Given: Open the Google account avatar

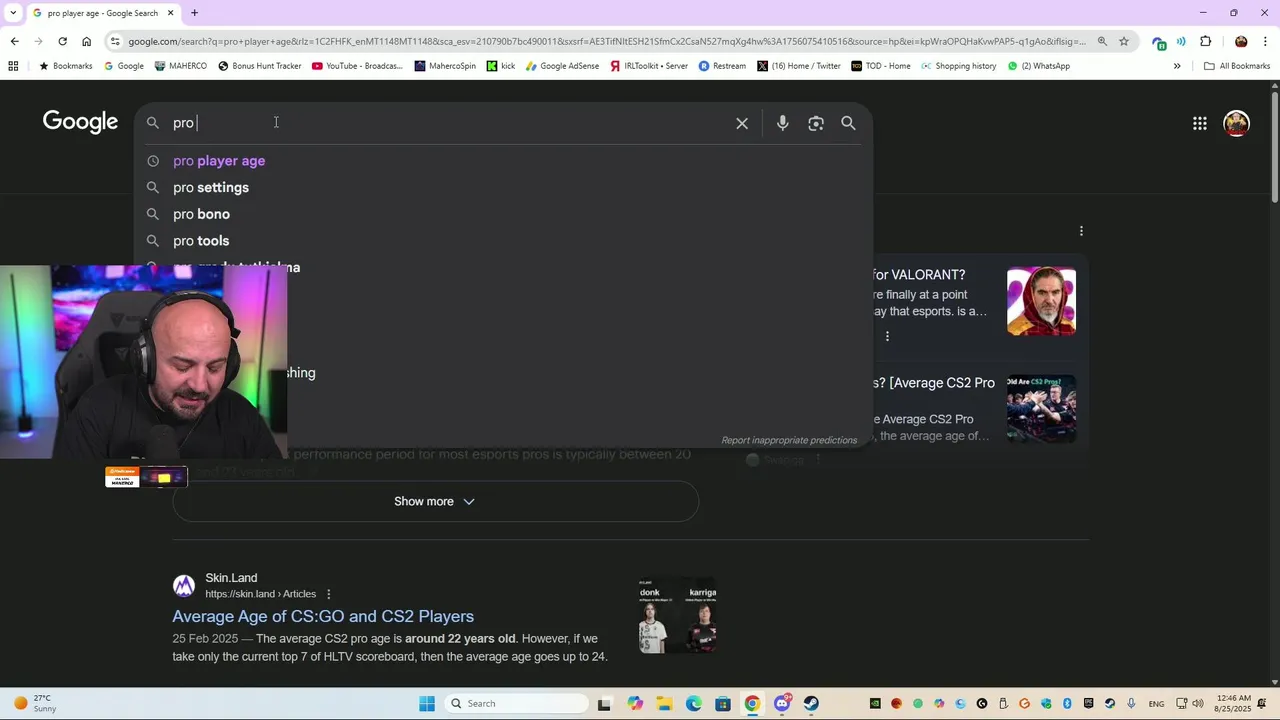Looking at the screenshot, I should point(1237,123).
